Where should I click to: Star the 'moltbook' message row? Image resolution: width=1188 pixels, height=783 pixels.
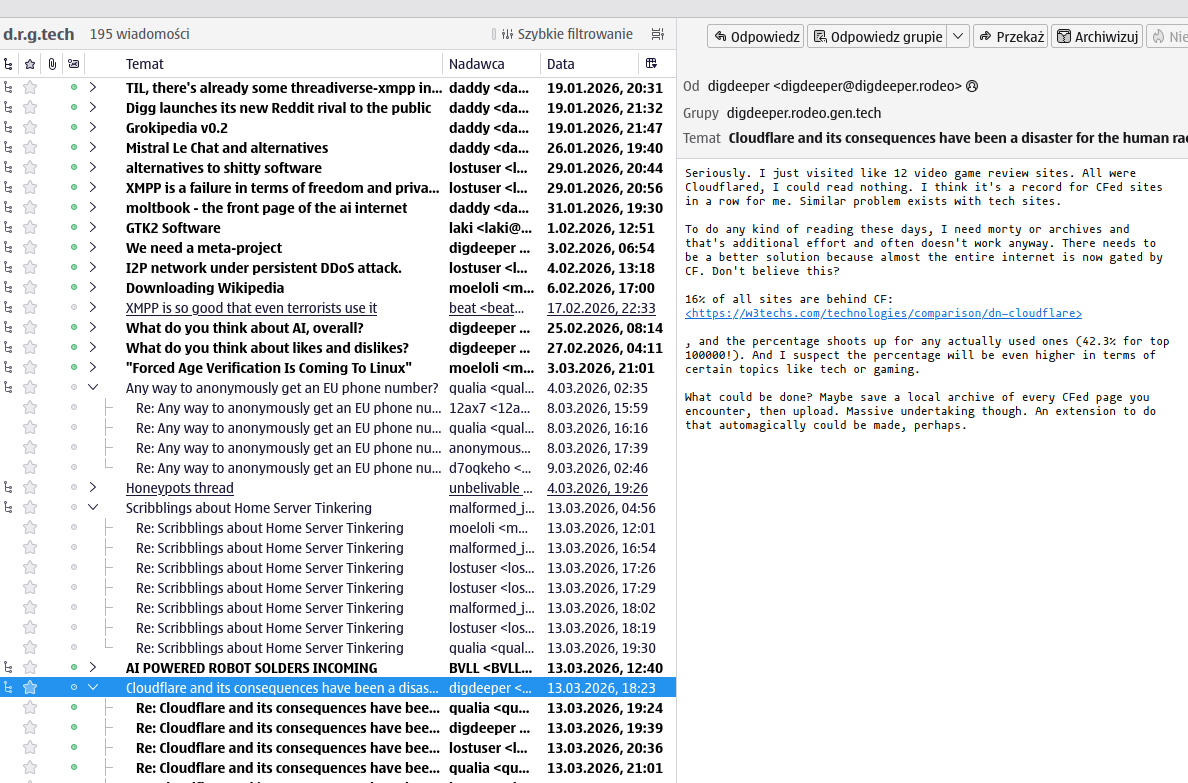tap(30, 208)
